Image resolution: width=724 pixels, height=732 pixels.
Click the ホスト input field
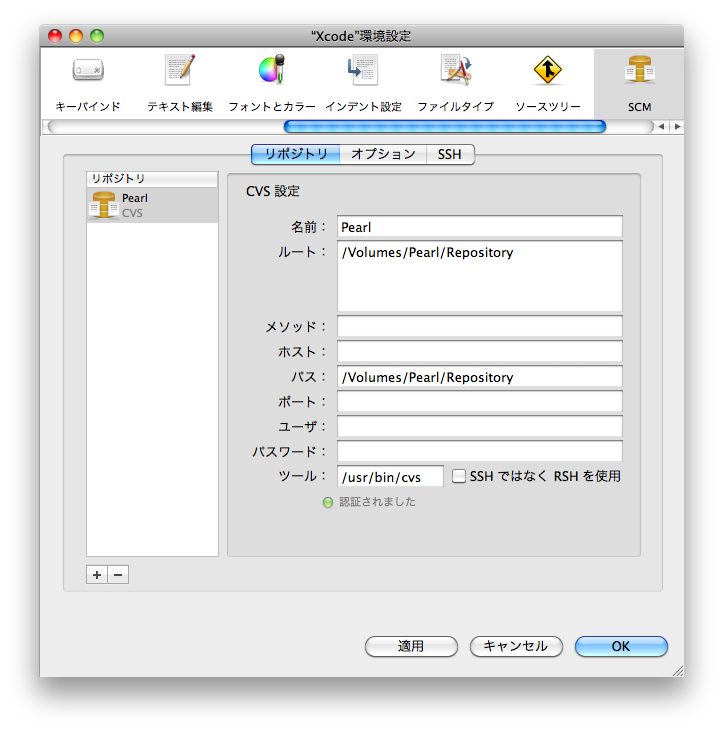click(479, 352)
